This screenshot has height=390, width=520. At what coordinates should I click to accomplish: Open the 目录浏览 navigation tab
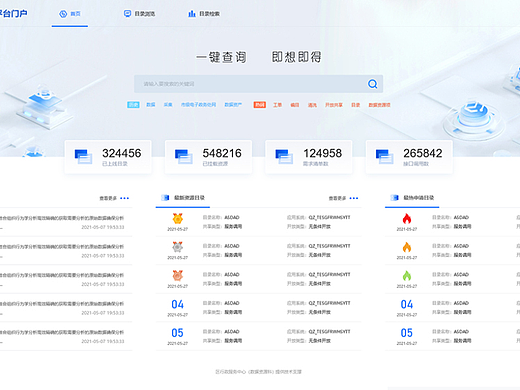139,14
